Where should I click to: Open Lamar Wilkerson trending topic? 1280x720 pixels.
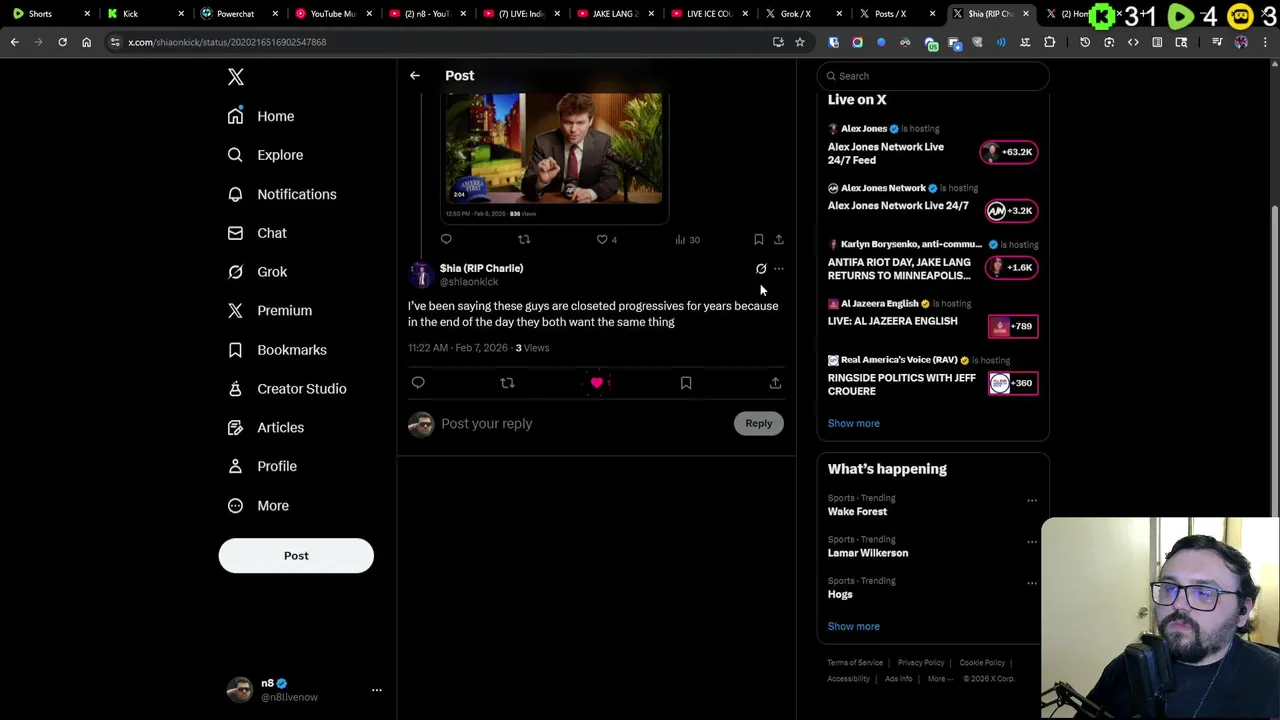[x=868, y=553]
